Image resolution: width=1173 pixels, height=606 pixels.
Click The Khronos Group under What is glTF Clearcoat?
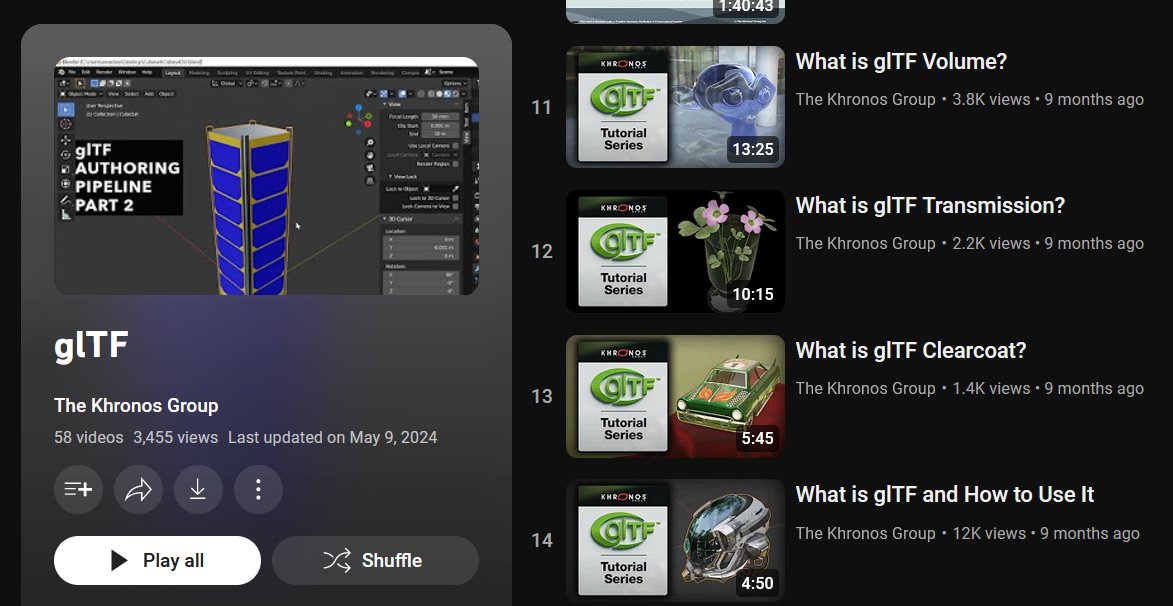tap(866, 388)
